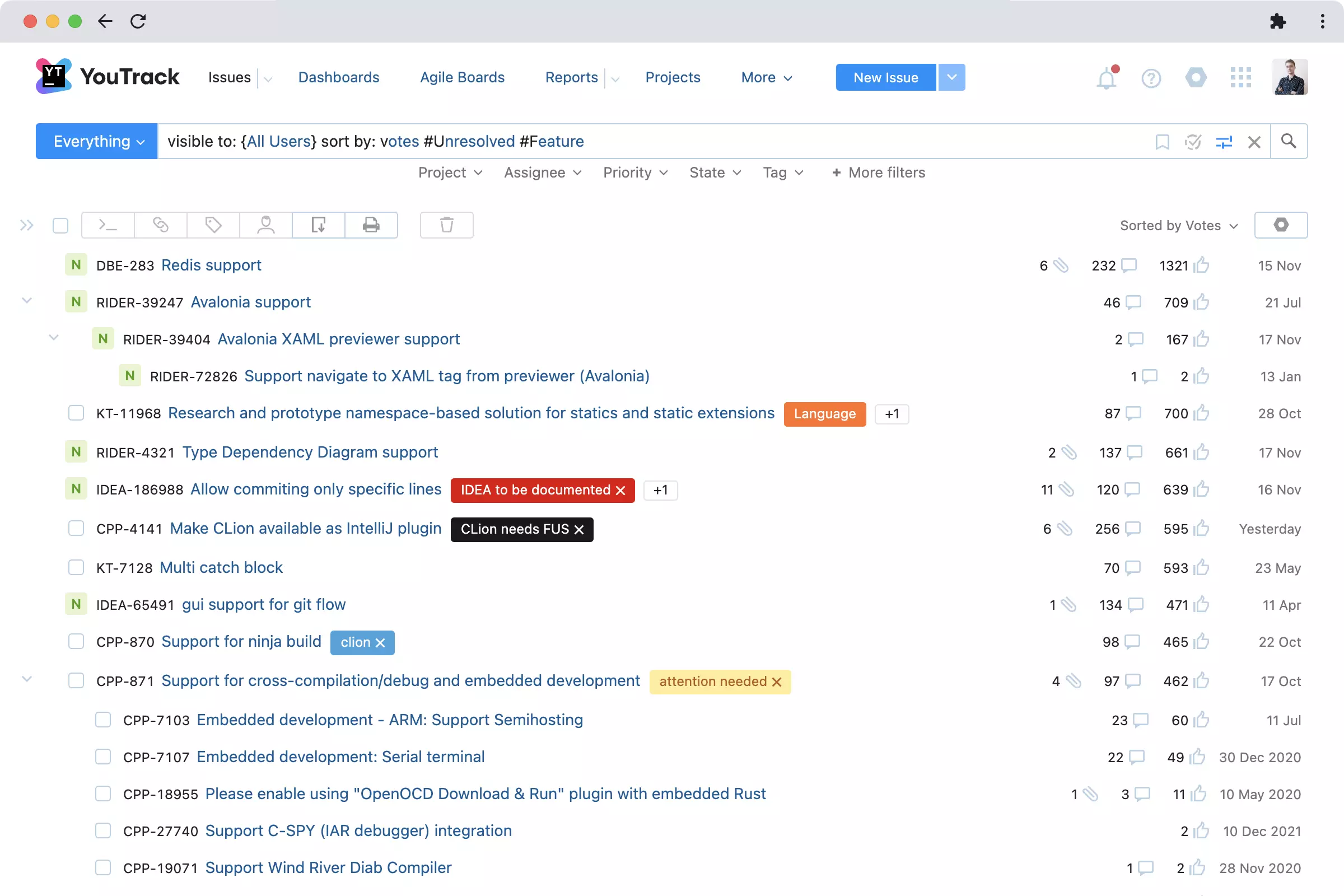
Task: Save the current search with the bookmark icon
Action: (x=1163, y=142)
